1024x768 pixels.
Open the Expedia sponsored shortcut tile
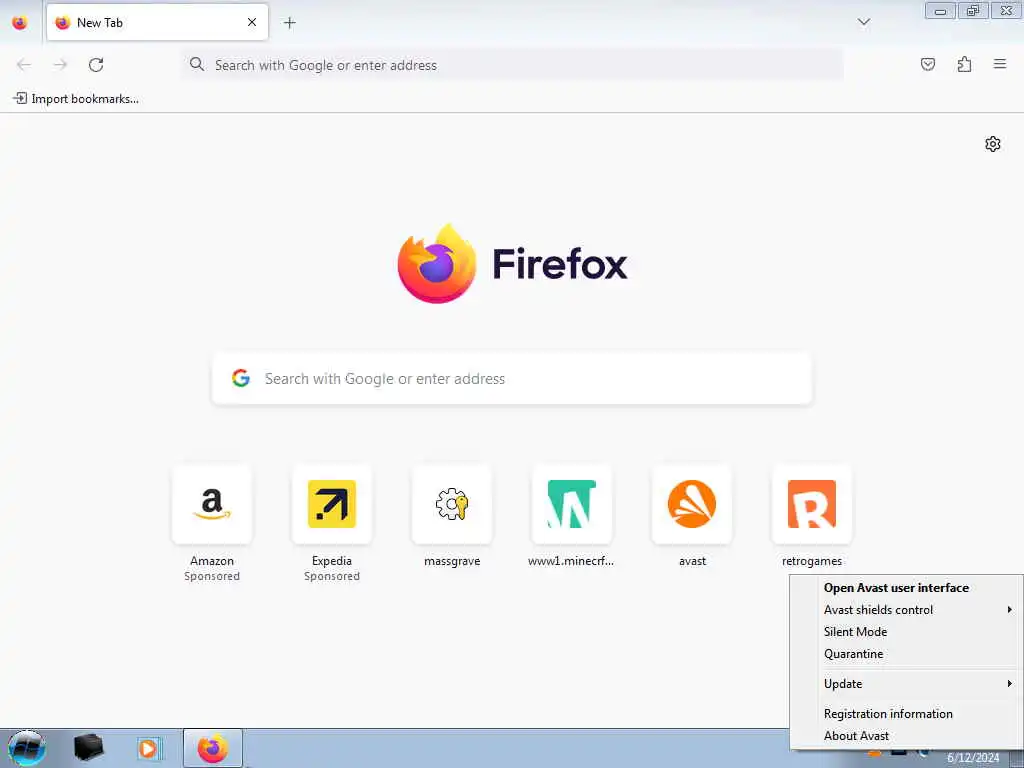(332, 504)
